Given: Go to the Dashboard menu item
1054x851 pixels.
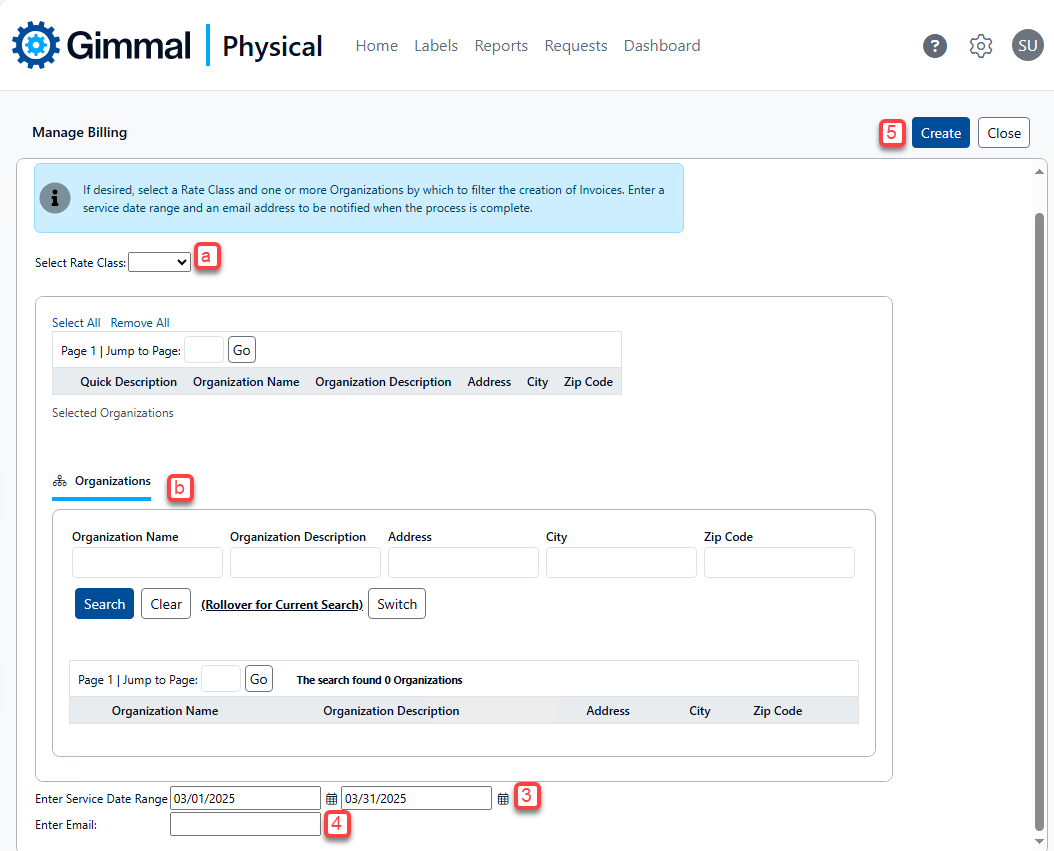Looking at the screenshot, I should tap(662, 46).
